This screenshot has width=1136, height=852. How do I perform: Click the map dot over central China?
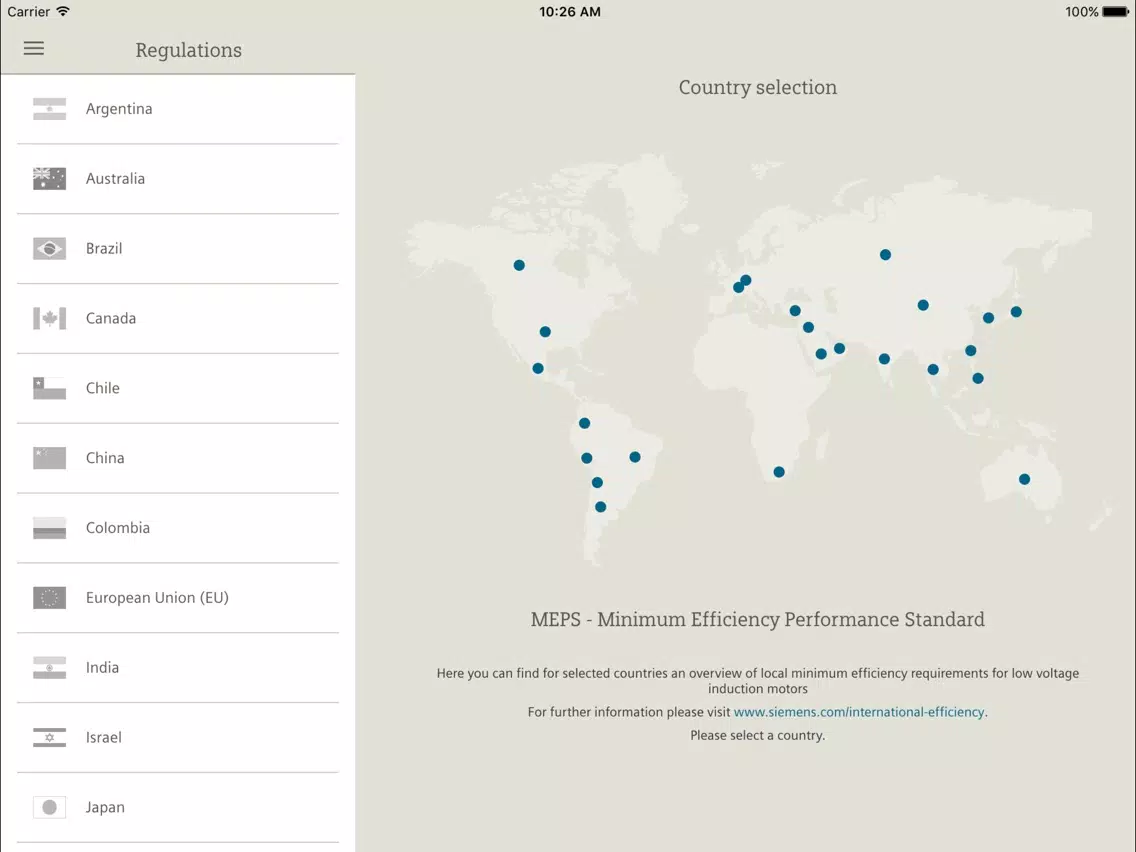(923, 305)
